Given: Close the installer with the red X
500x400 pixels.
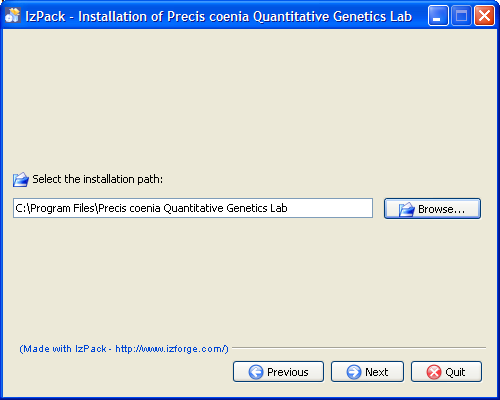Looking at the screenshot, I should [484, 16].
